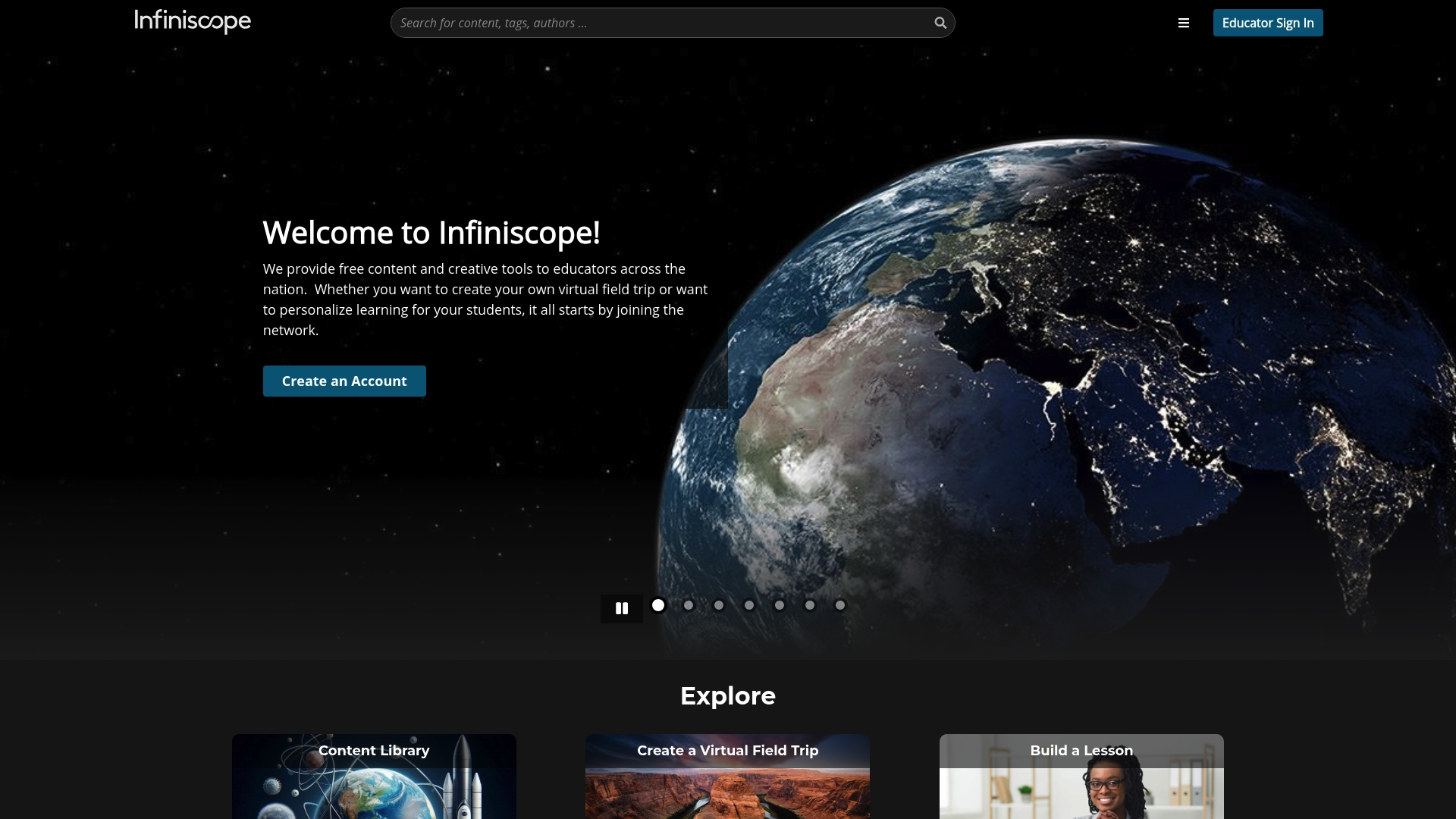Viewport: 1456px width, 819px height.
Task: Select the second carousel slide dot
Action: click(x=689, y=605)
